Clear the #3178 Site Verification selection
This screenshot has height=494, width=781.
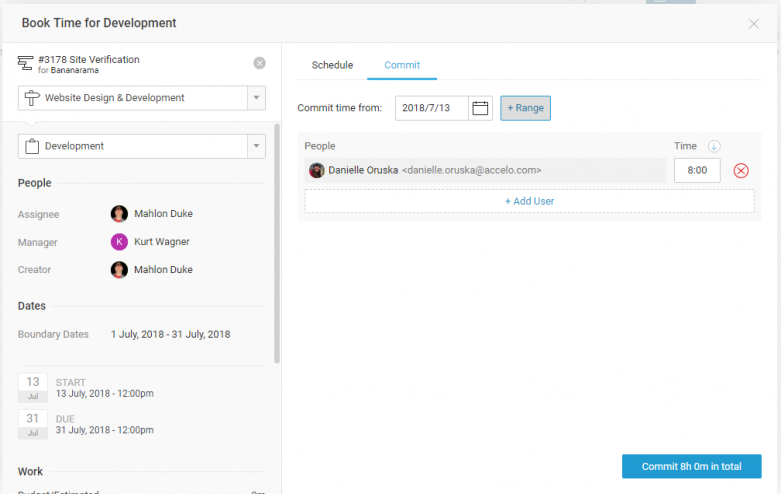pyautogui.click(x=260, y=63)
